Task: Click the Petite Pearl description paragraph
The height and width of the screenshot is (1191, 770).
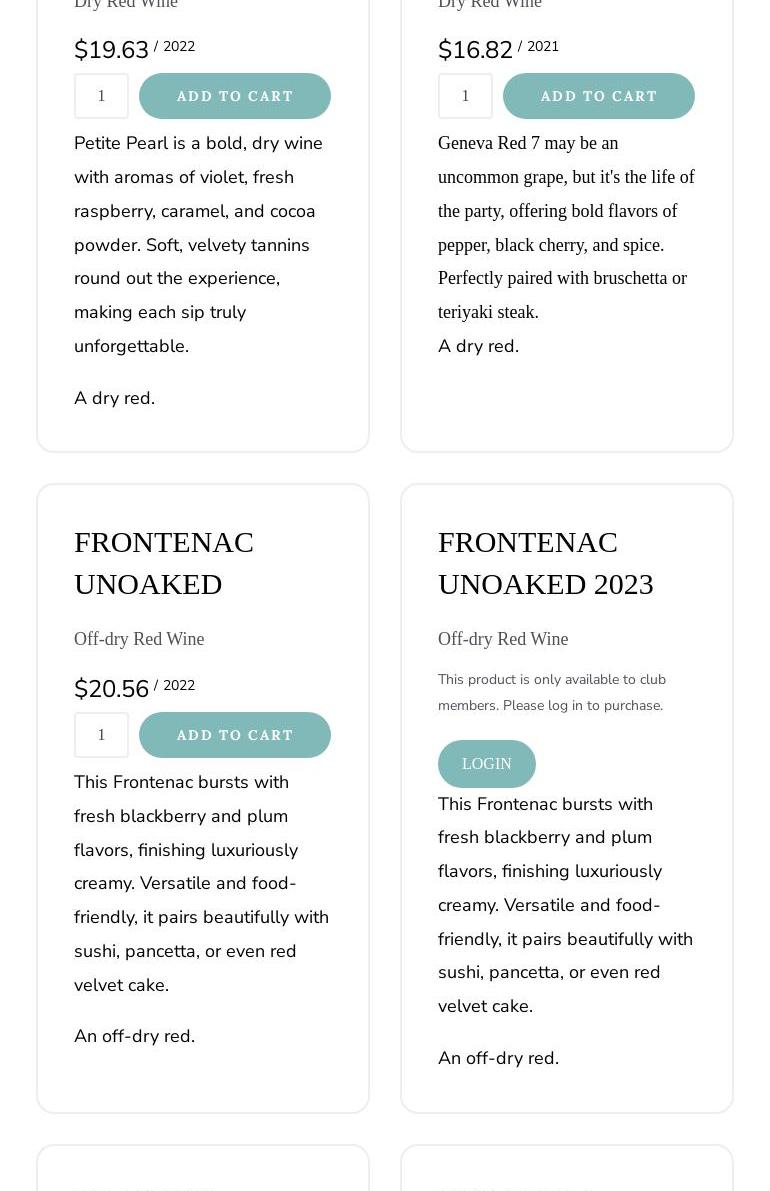Action: (198, 244)
